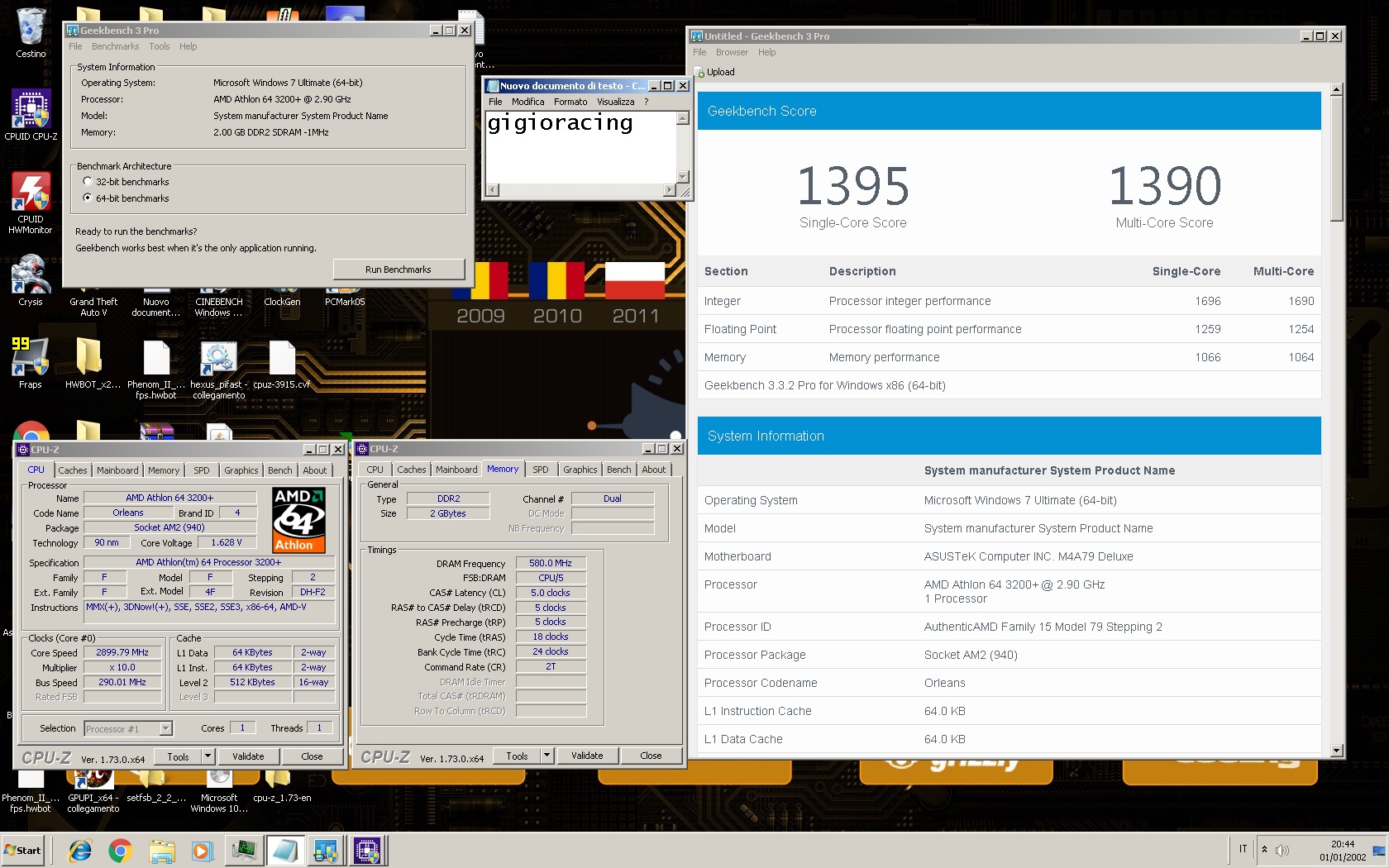Viewport: 1389px width, 868px height.
Task: Click Validate in left CPU-Z window
Action: tap(248, 756)
